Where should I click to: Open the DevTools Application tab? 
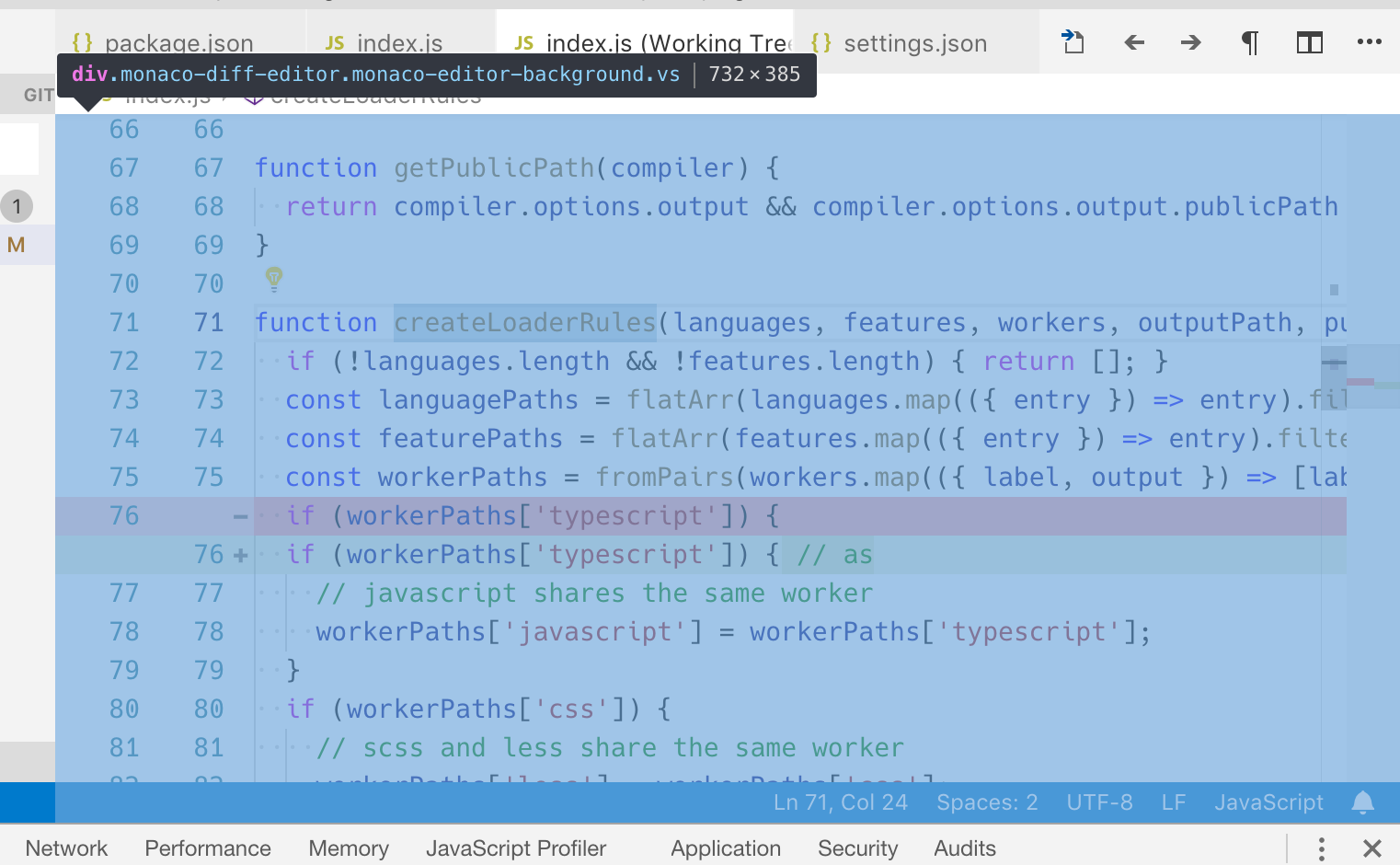[x=726, y=848]
